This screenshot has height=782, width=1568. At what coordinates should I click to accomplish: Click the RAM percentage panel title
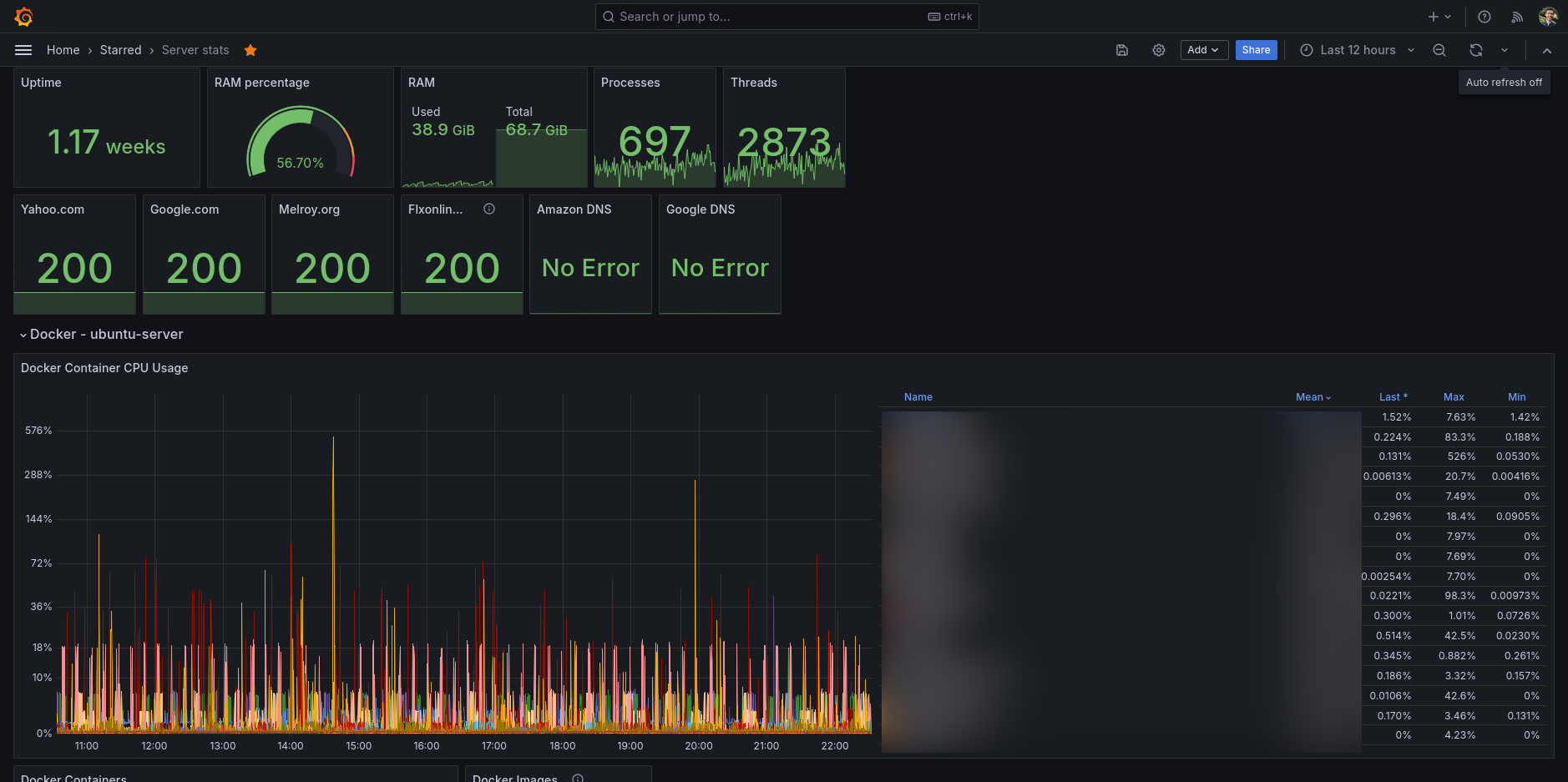tap(262, 83)
